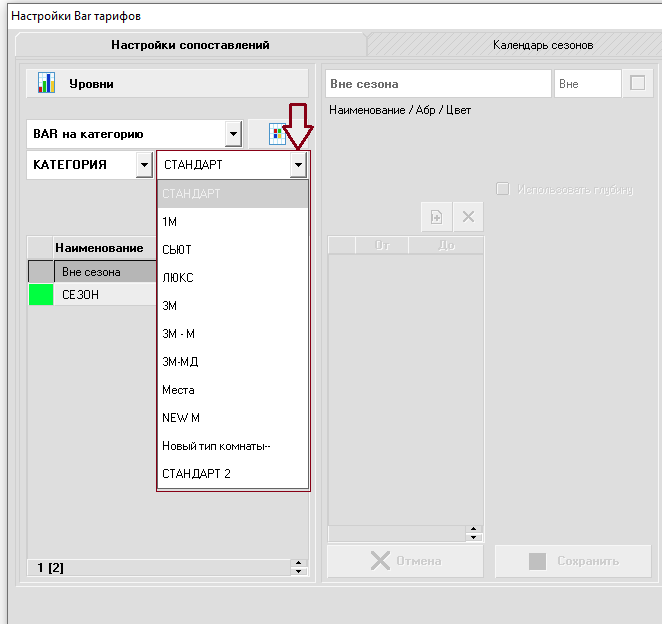Pick Новый тип комнаты option
Screen dimensions: 662x624
click(x=216, y=445)
